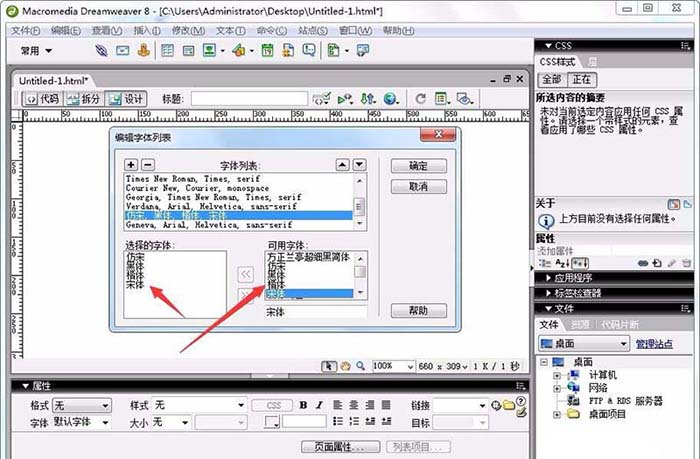
Task: Open the 插入(I) menu
Action: 147,30
